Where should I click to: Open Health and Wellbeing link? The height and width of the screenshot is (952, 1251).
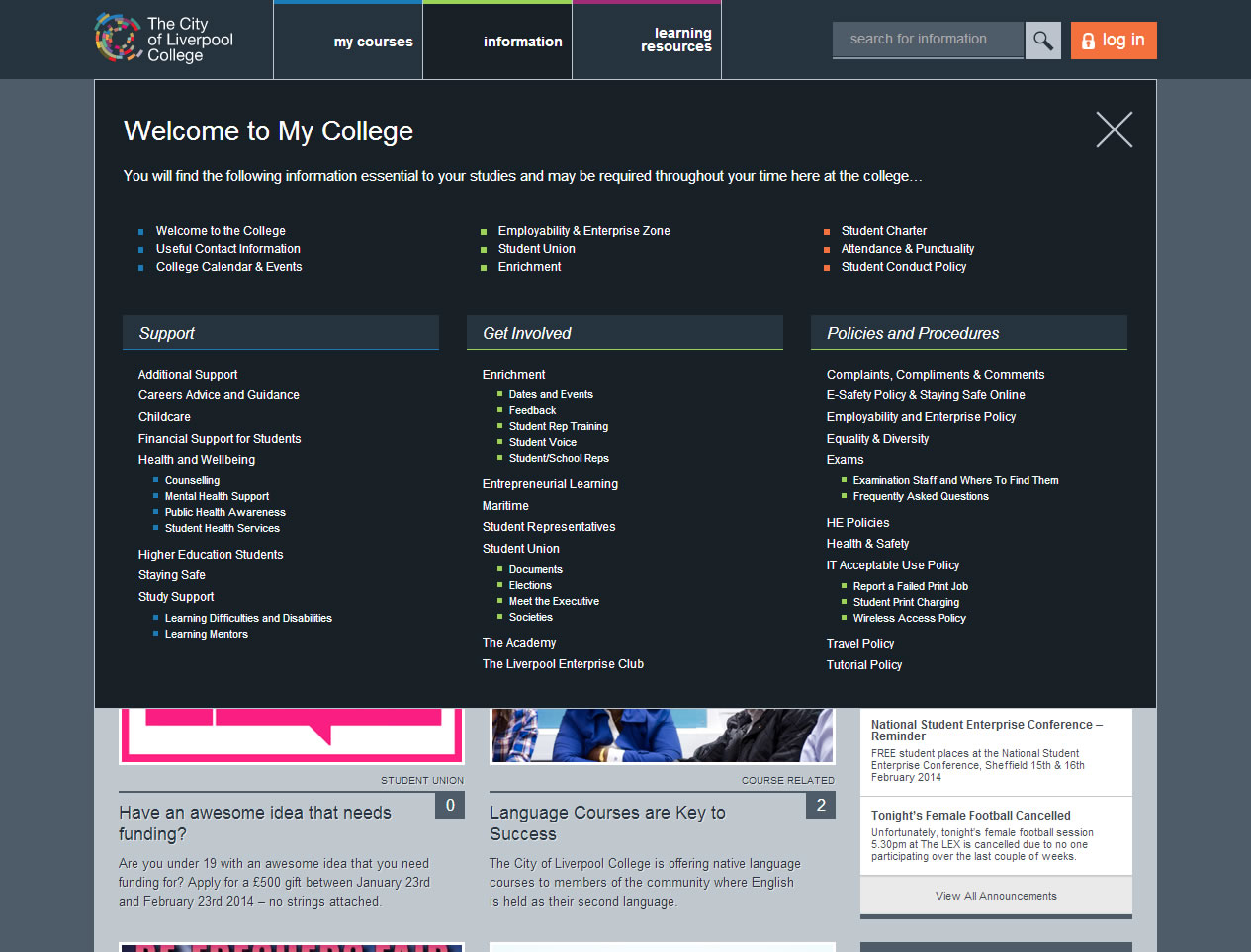(x=197, y=460)
